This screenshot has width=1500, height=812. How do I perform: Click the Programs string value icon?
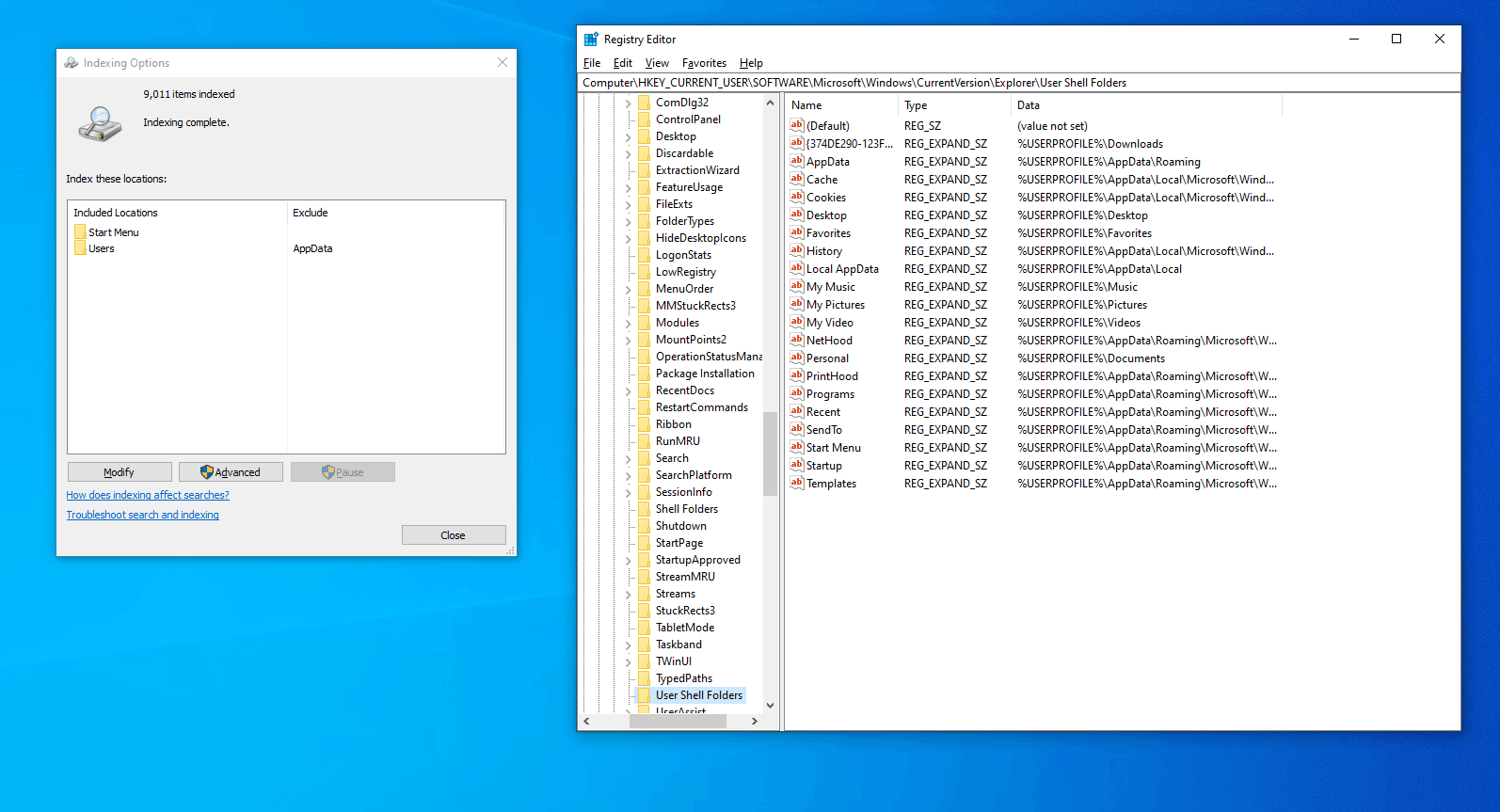point(797,393)
